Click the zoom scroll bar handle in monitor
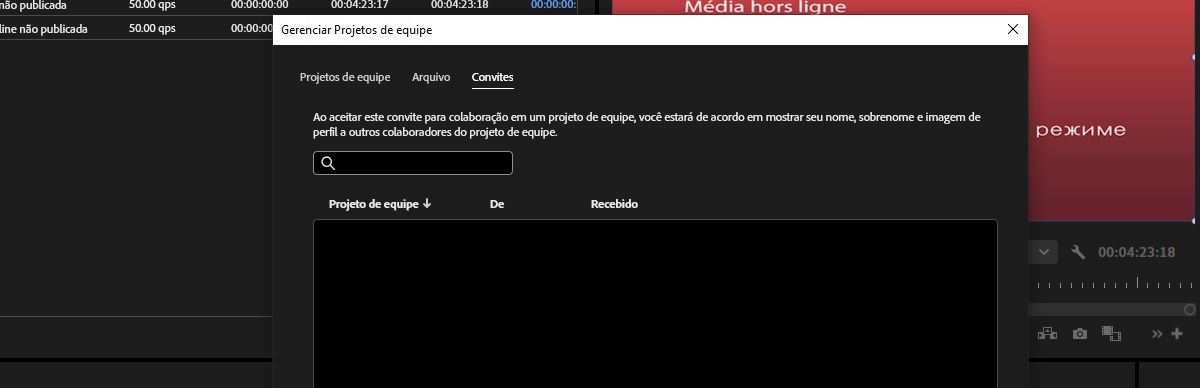 click(x=1190, y=310)
